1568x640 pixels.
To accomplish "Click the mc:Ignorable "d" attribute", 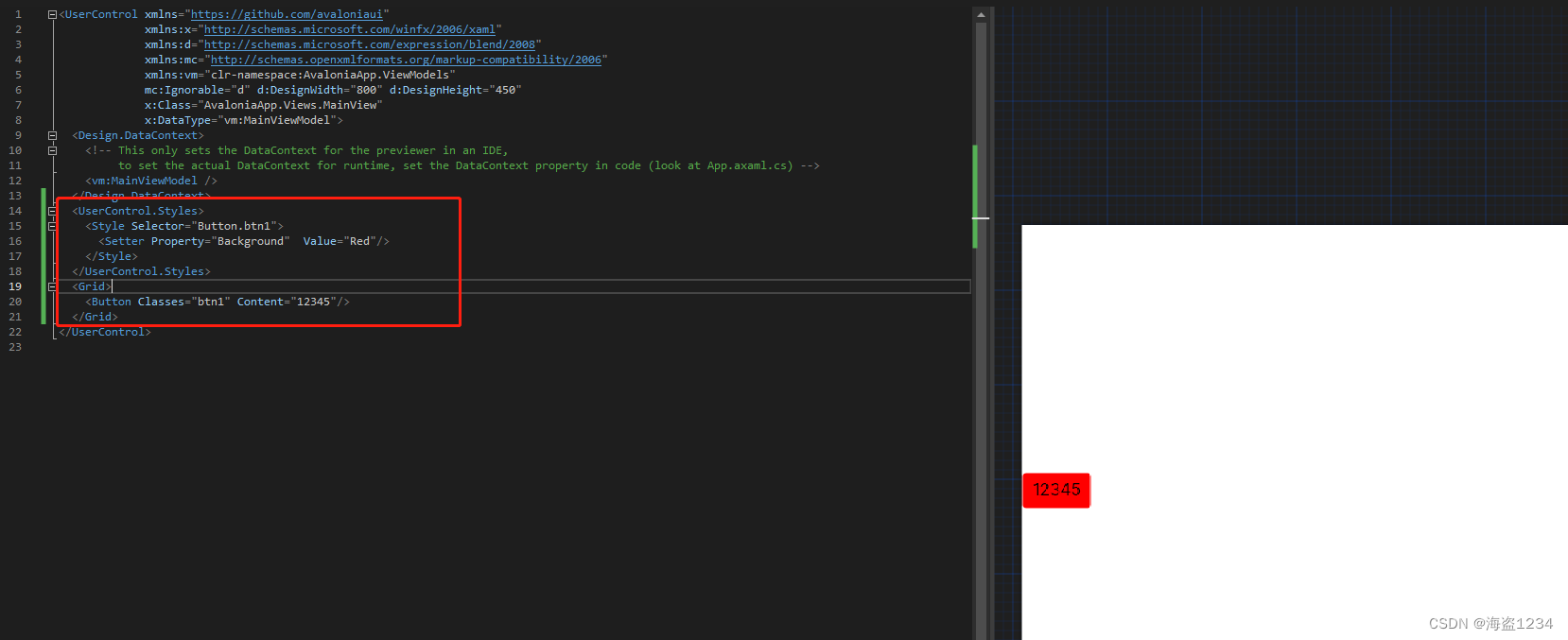I will 198,90.
